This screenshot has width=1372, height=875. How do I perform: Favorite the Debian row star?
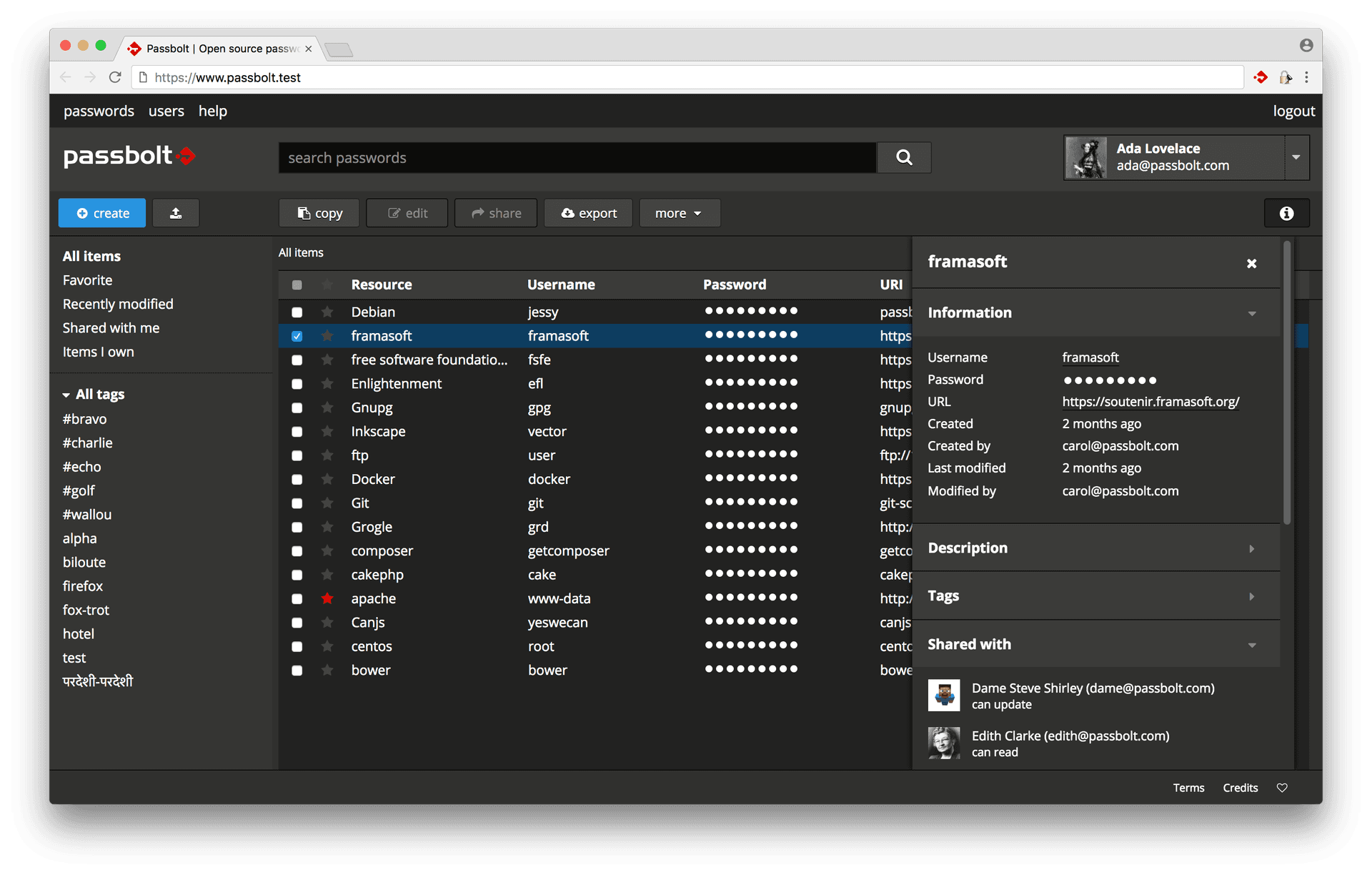pos(327,312)
